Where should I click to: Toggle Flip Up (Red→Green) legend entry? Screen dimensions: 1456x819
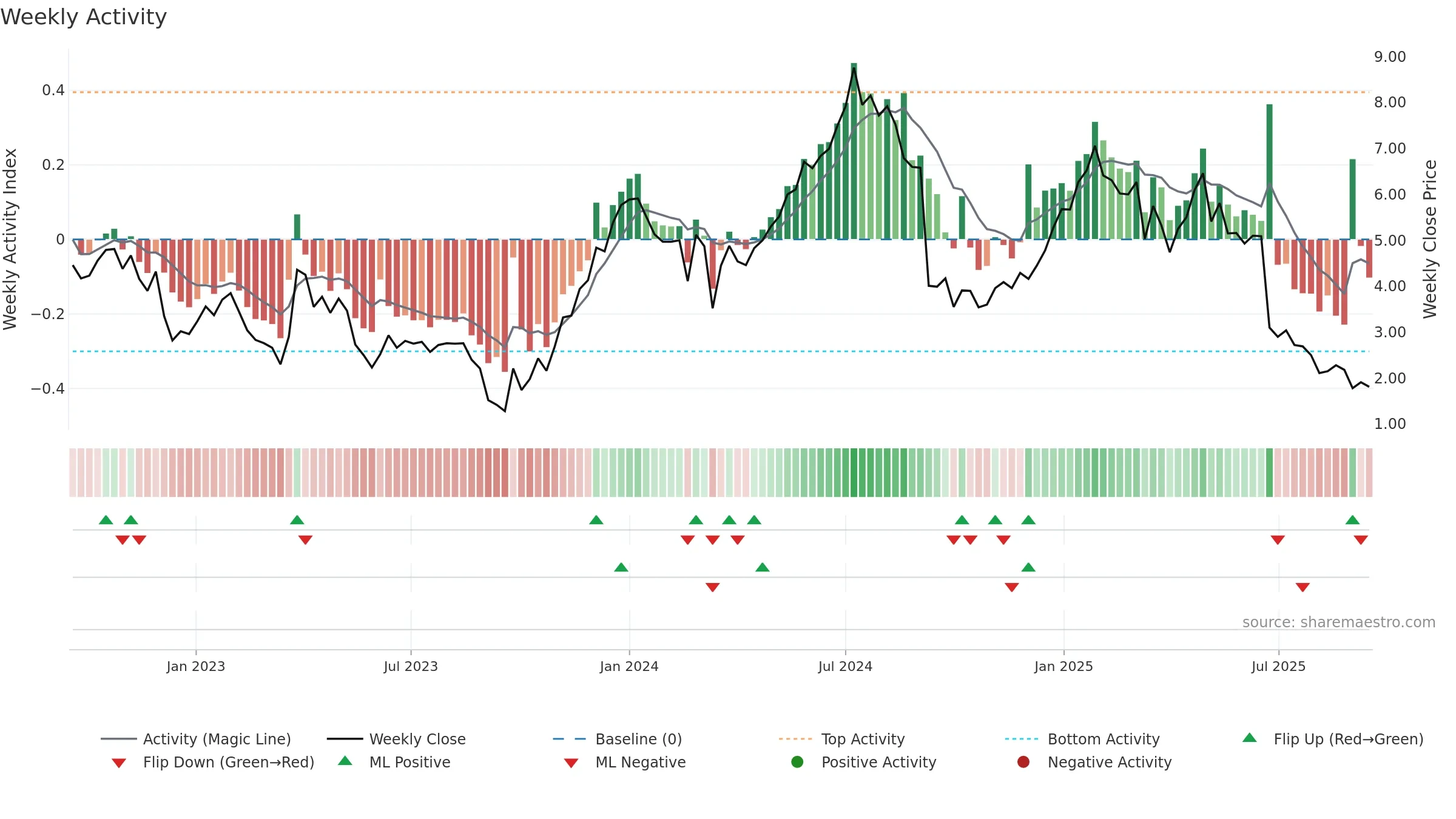[1333, 739]
